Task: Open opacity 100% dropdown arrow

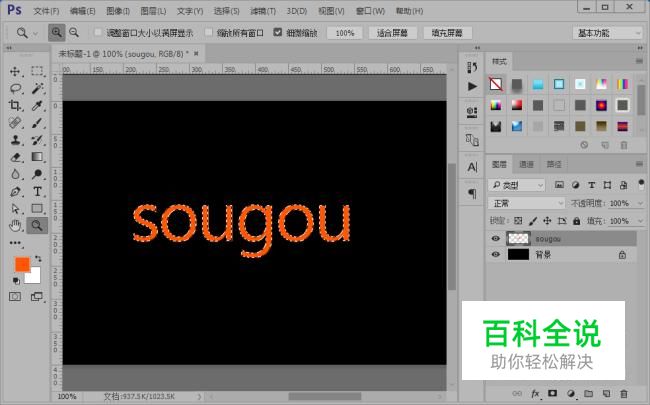Action: (640, 203)
